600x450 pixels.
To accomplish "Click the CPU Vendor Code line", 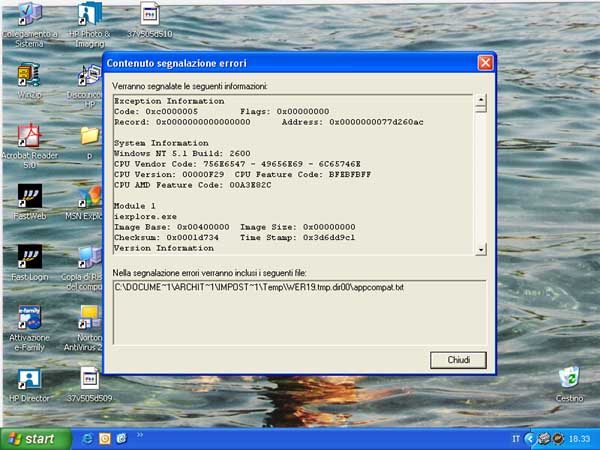I will (x=237, y=164).
